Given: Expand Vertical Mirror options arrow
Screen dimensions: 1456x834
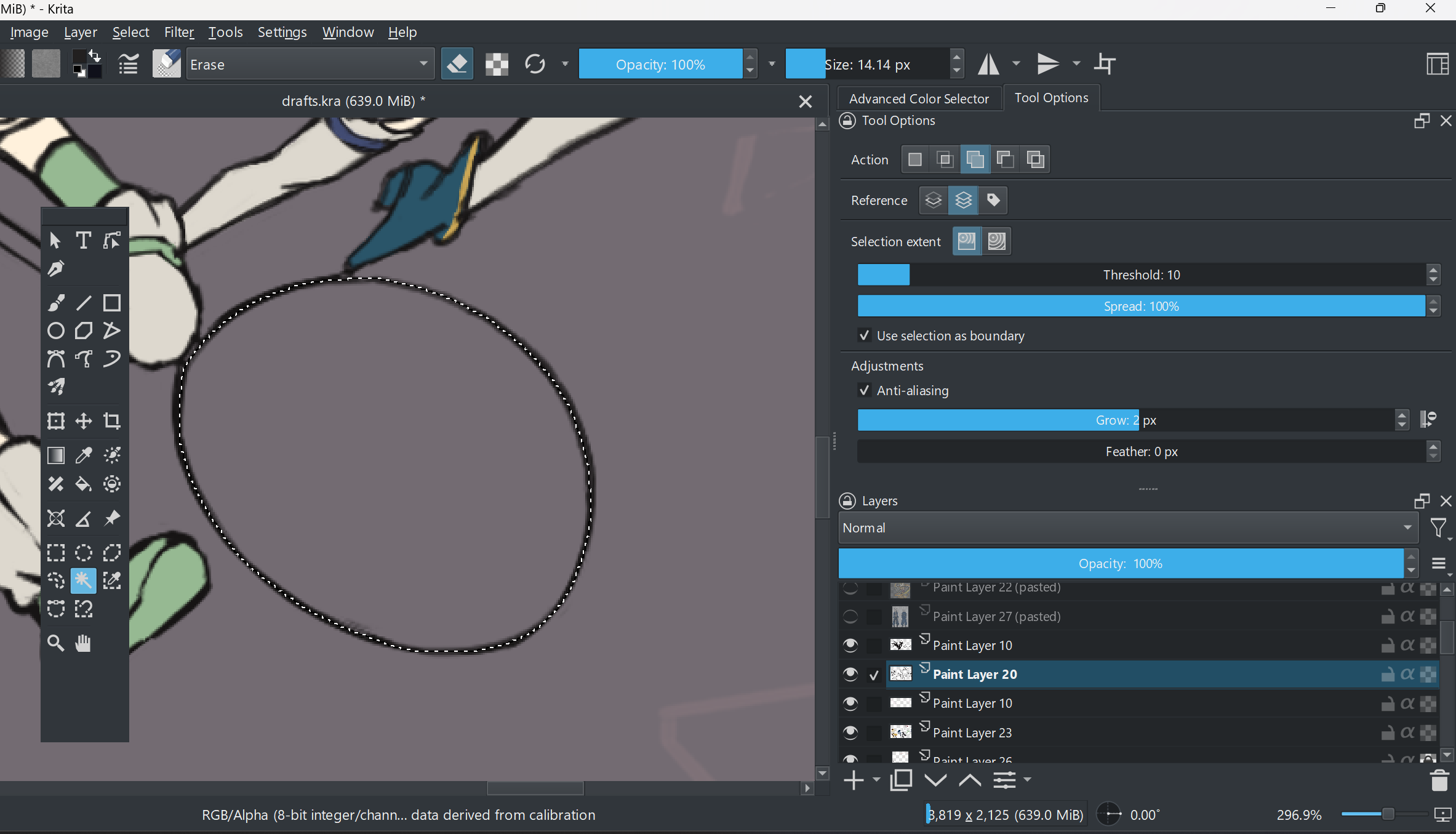Looking at the screenshot, I should click(1076, 64).
